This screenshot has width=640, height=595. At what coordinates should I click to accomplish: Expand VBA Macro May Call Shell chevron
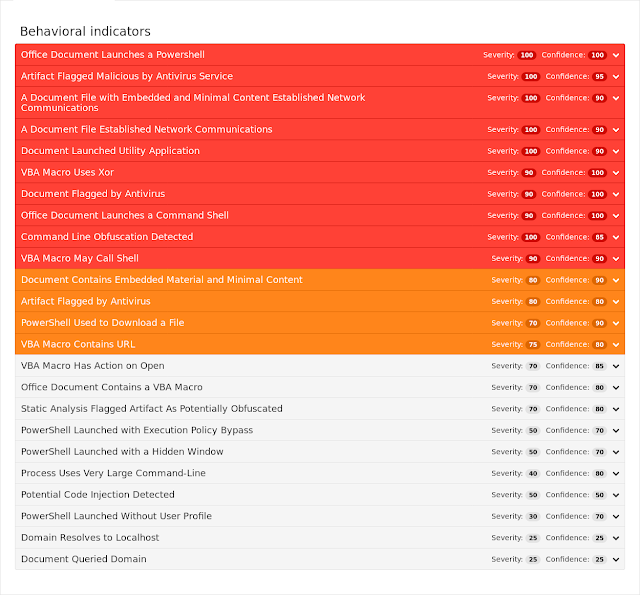[616, 259]
